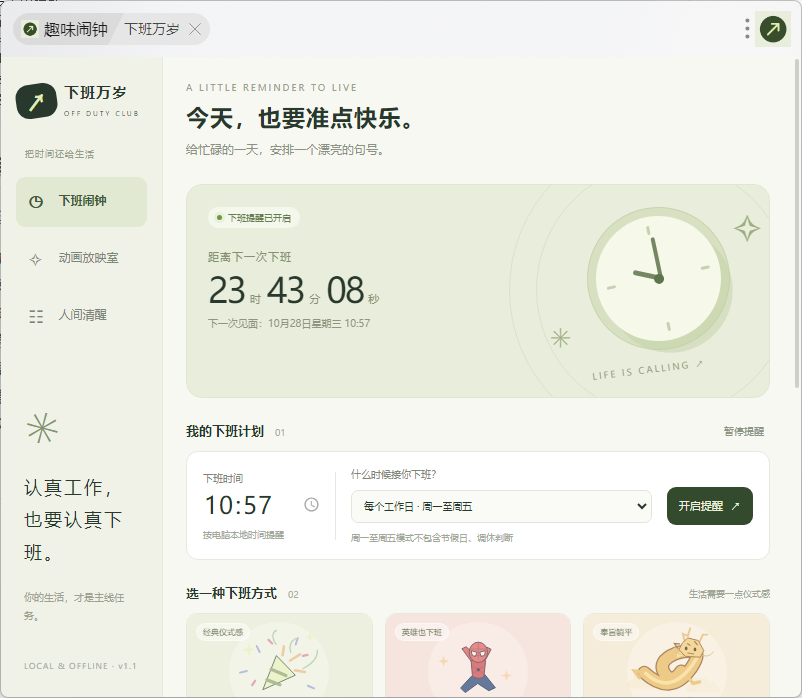Screen dimensions: 802x698
Task: Select the 趣味闹钟 breadcrumb tab
Action: pyautogui.click(x=66, y=29)
